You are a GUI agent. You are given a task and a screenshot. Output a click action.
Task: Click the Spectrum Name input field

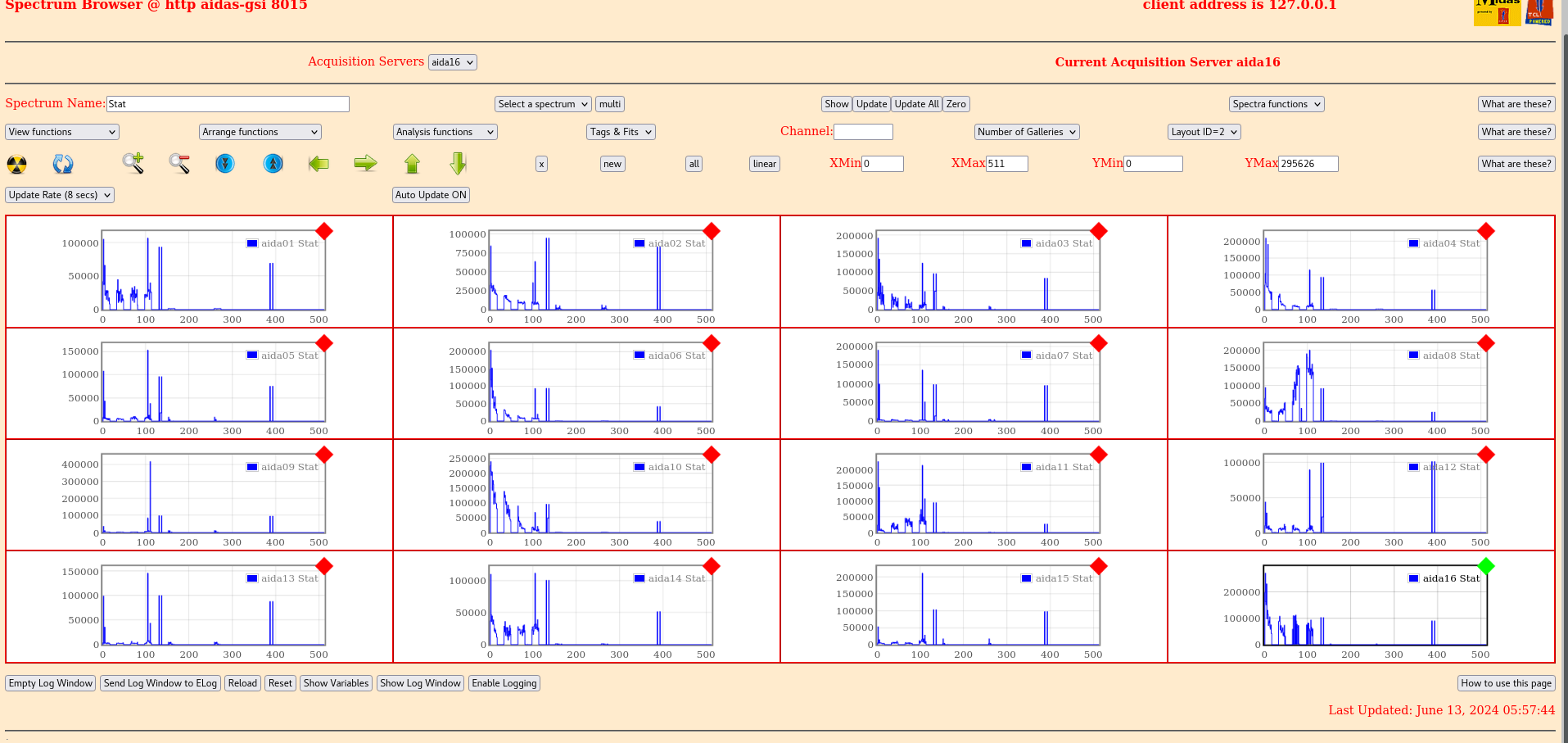click(228, 104)
